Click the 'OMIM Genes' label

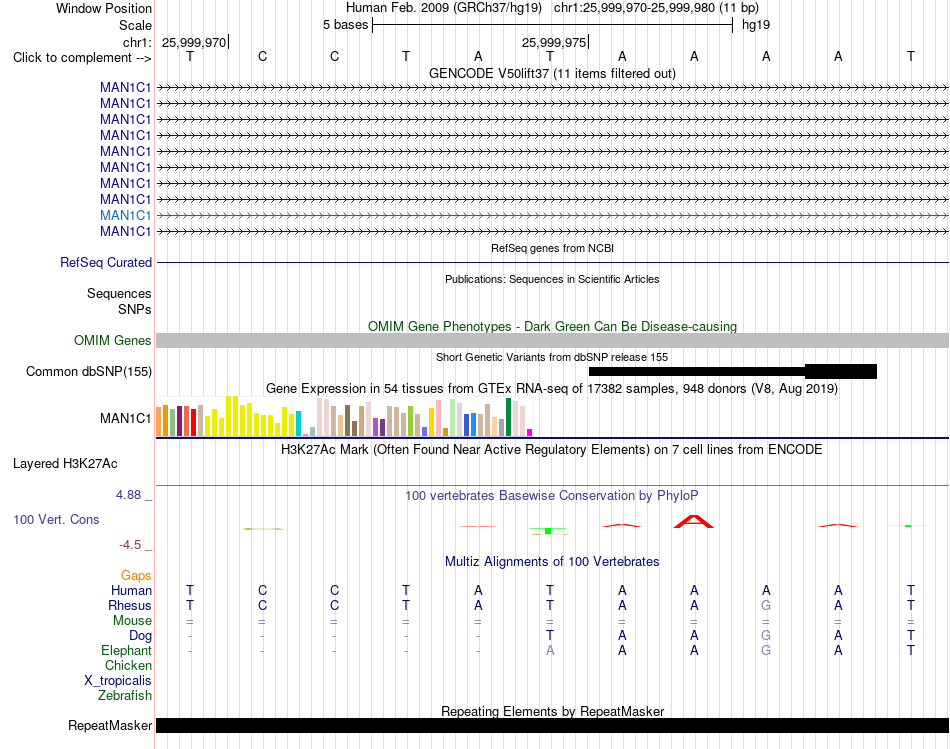point(113,341)
